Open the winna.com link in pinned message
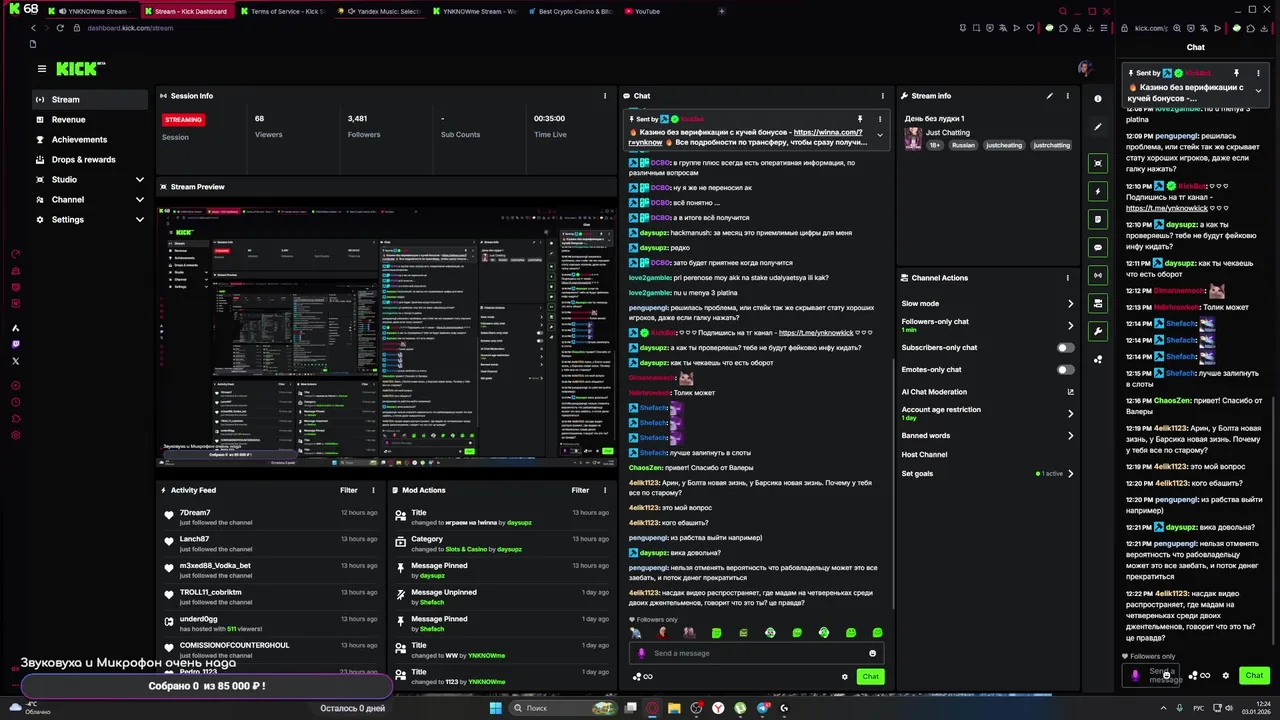Screen dimensions: 1280x720 coord(828,132)
